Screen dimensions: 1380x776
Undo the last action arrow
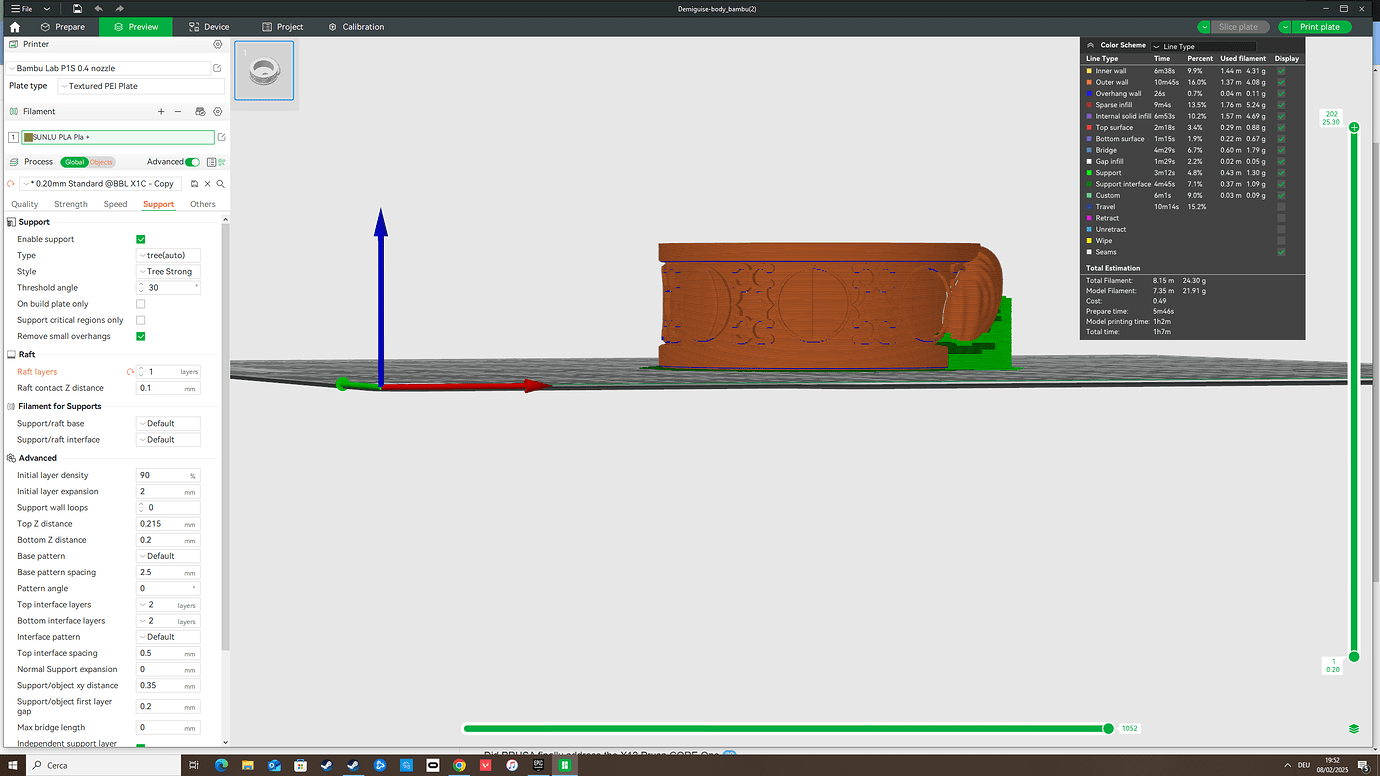[x=98, y=9]
